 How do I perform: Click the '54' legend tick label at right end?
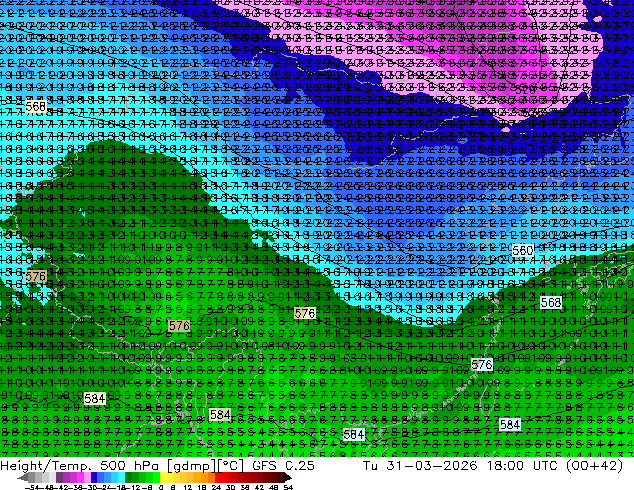pyautogui.click(x=288, y=488)
